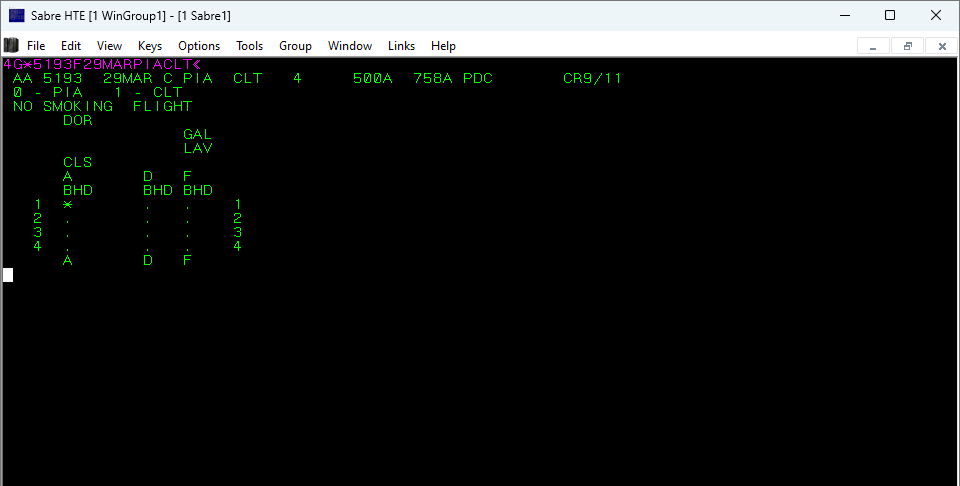The image size is (960, 486).
Task: Open the Help menu
Action: [x=443, y=46]
